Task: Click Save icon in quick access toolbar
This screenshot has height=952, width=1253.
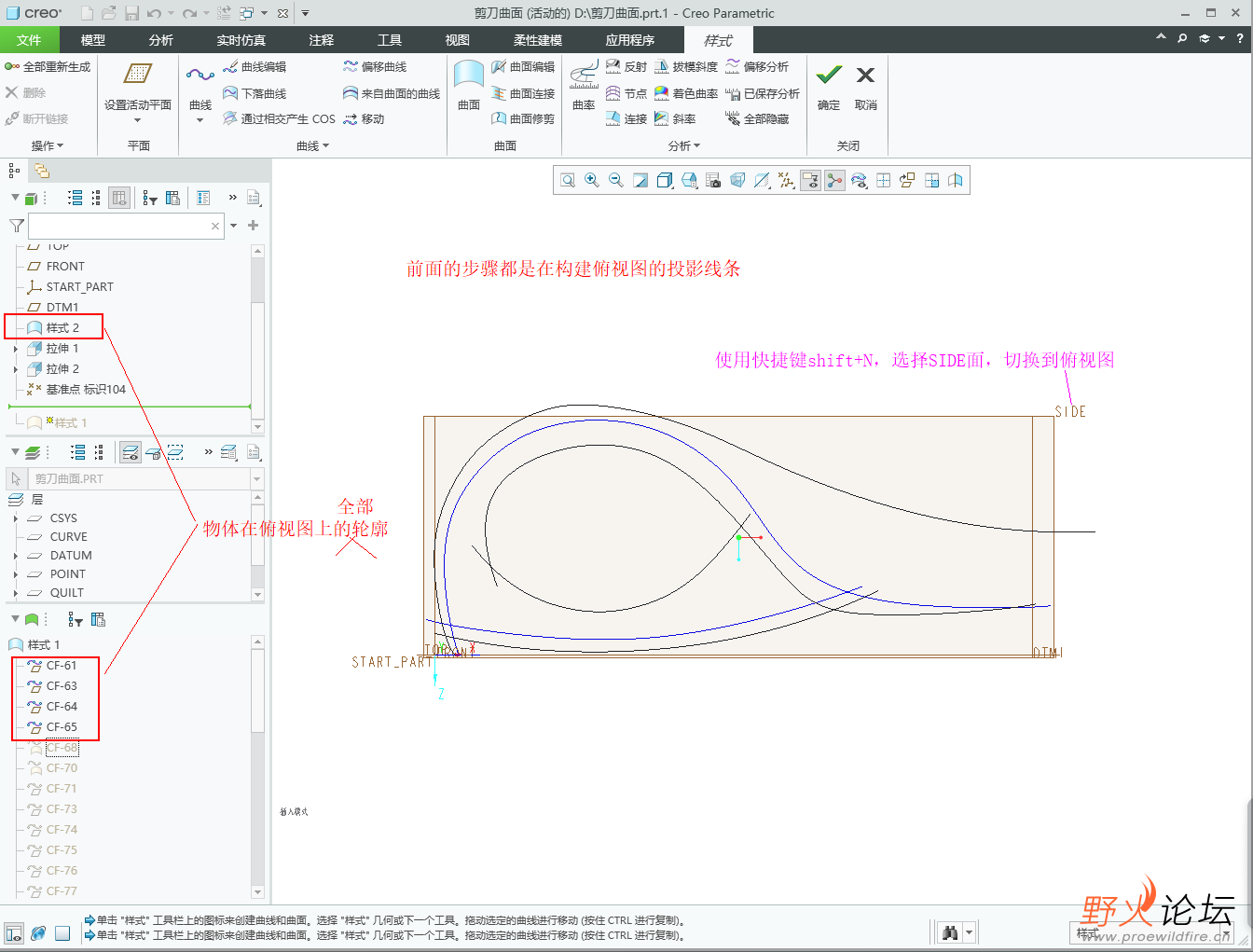Action: tap(131, 13)
